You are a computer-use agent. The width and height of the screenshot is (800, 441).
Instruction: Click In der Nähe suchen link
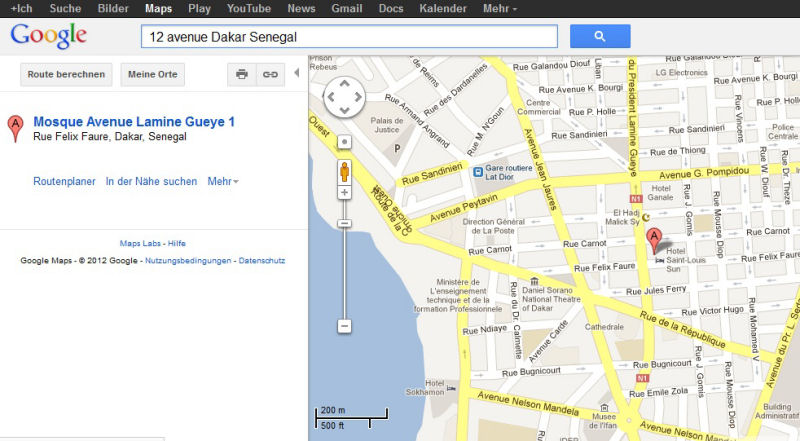[x=151, y=181]
